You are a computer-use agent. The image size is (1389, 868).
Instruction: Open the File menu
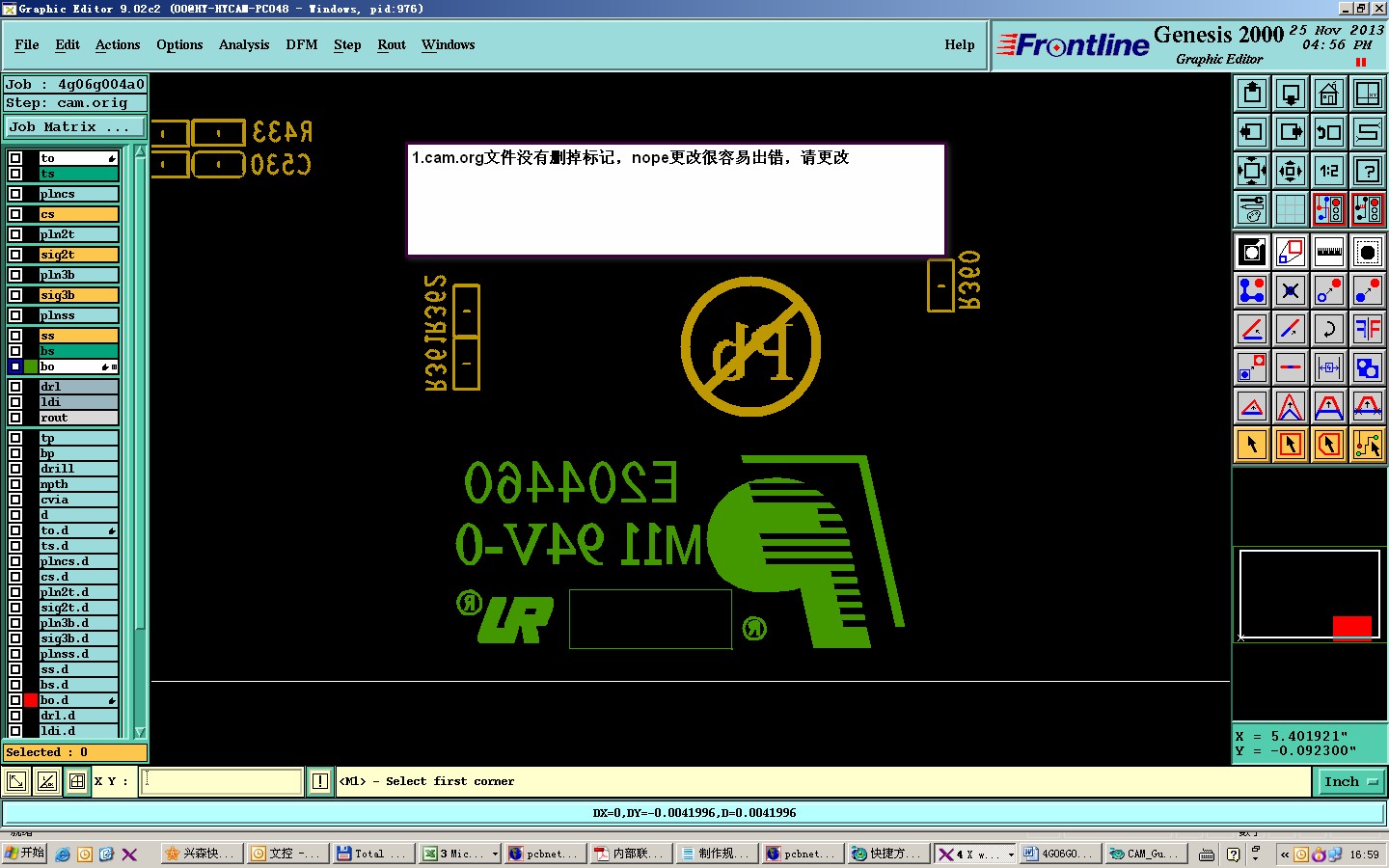click(27, 44)
